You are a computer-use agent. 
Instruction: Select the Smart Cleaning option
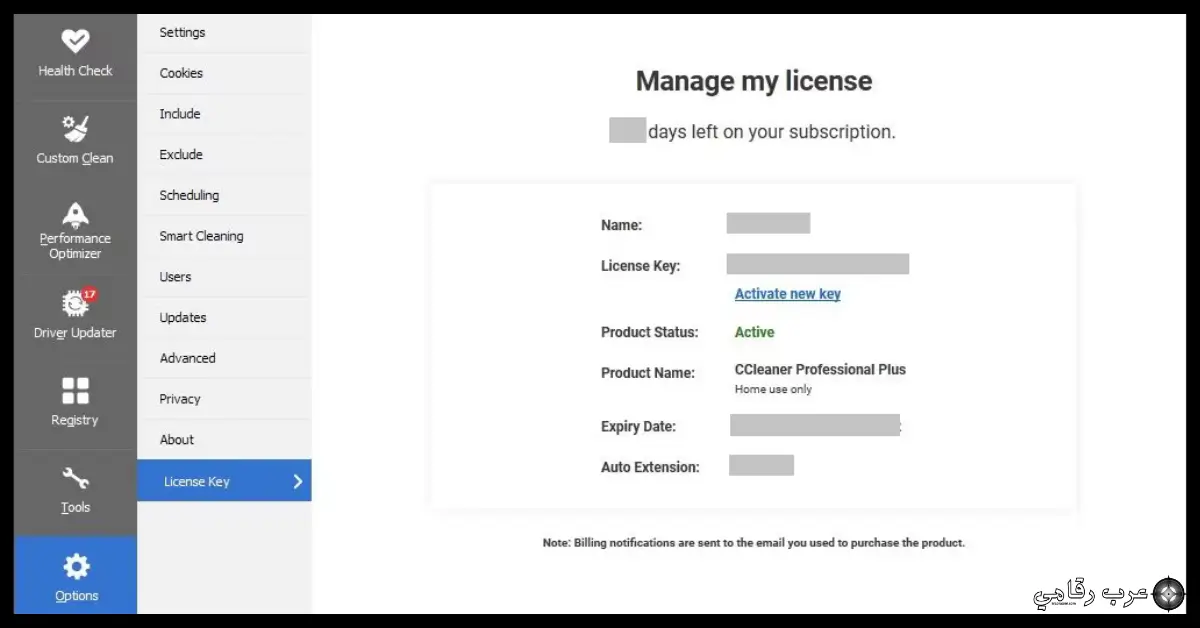tap(201, 236)
